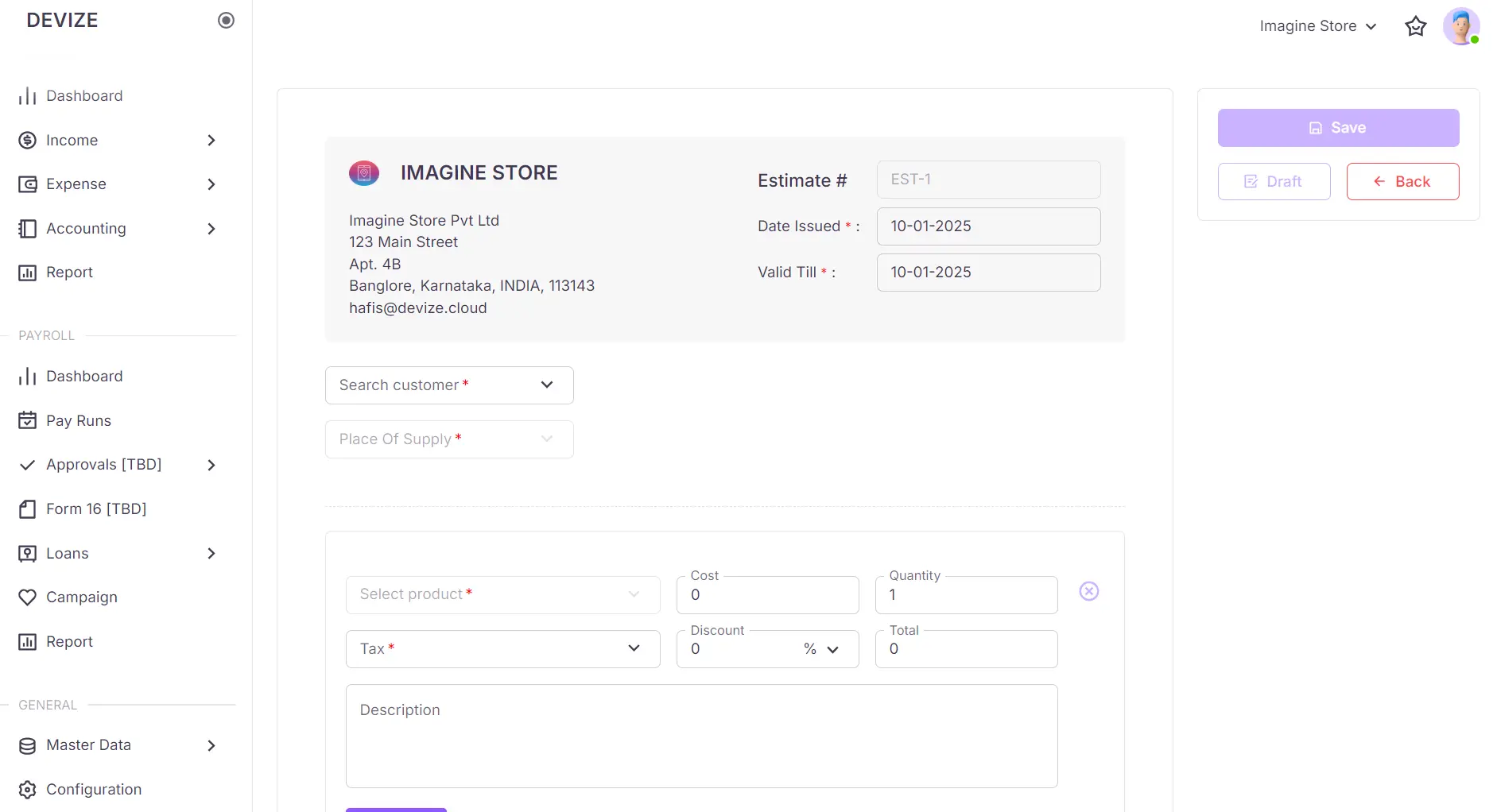The height and width of the screenshot is (812, 1497).
Task: Click the Description text area
Action: (701, 737)
